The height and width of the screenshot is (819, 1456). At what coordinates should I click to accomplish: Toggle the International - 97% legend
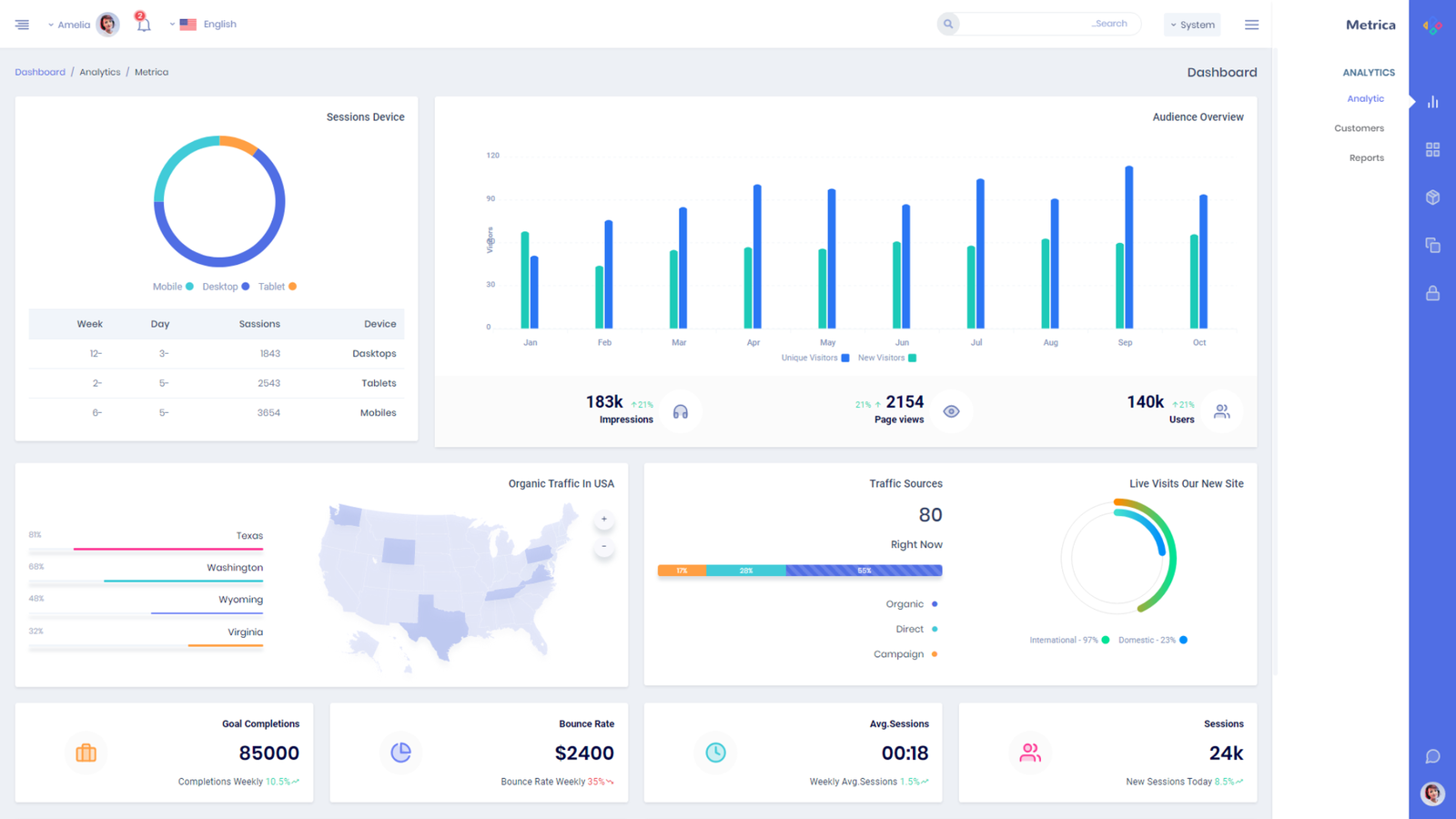coord(1069,640)
